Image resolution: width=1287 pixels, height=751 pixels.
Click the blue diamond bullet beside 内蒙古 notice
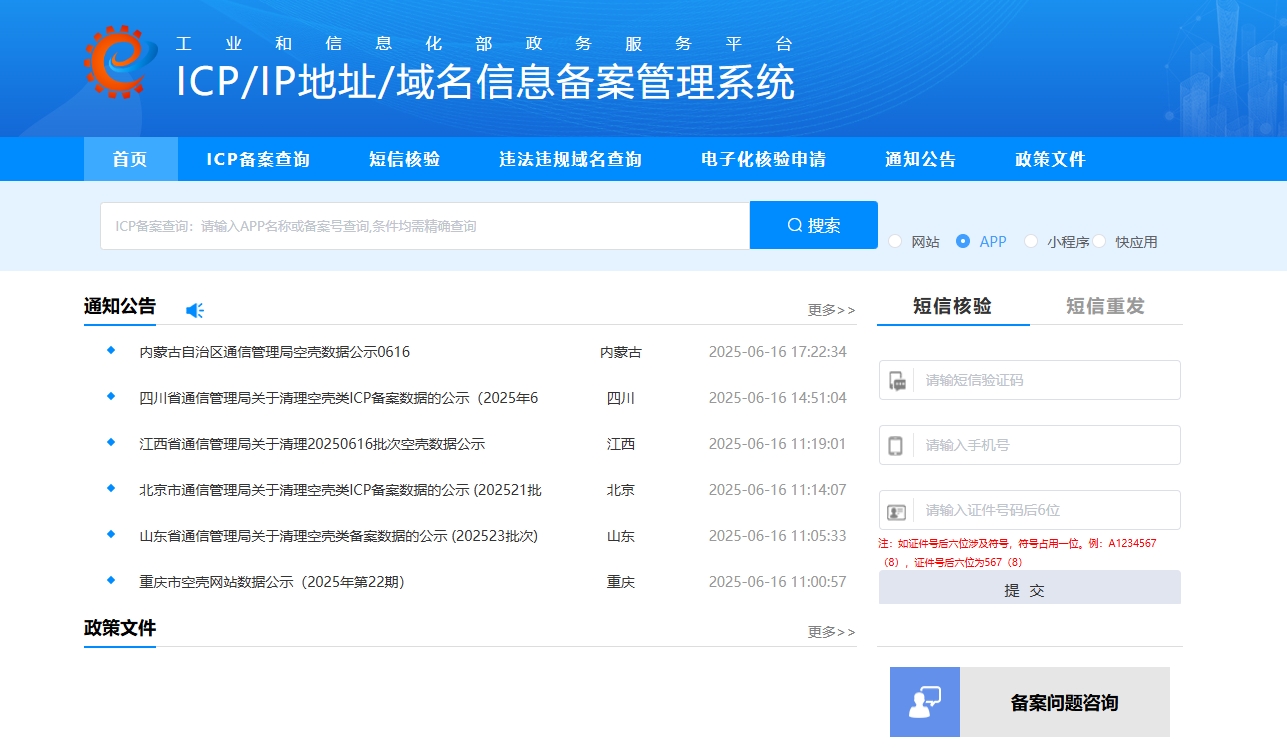(111, 350)
